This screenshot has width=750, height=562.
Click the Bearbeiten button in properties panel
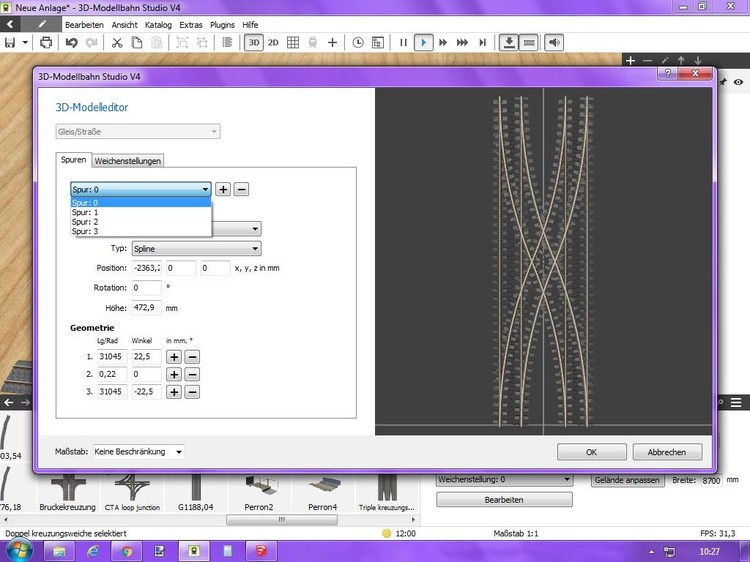pyautogui.click(x=504, y=500)
